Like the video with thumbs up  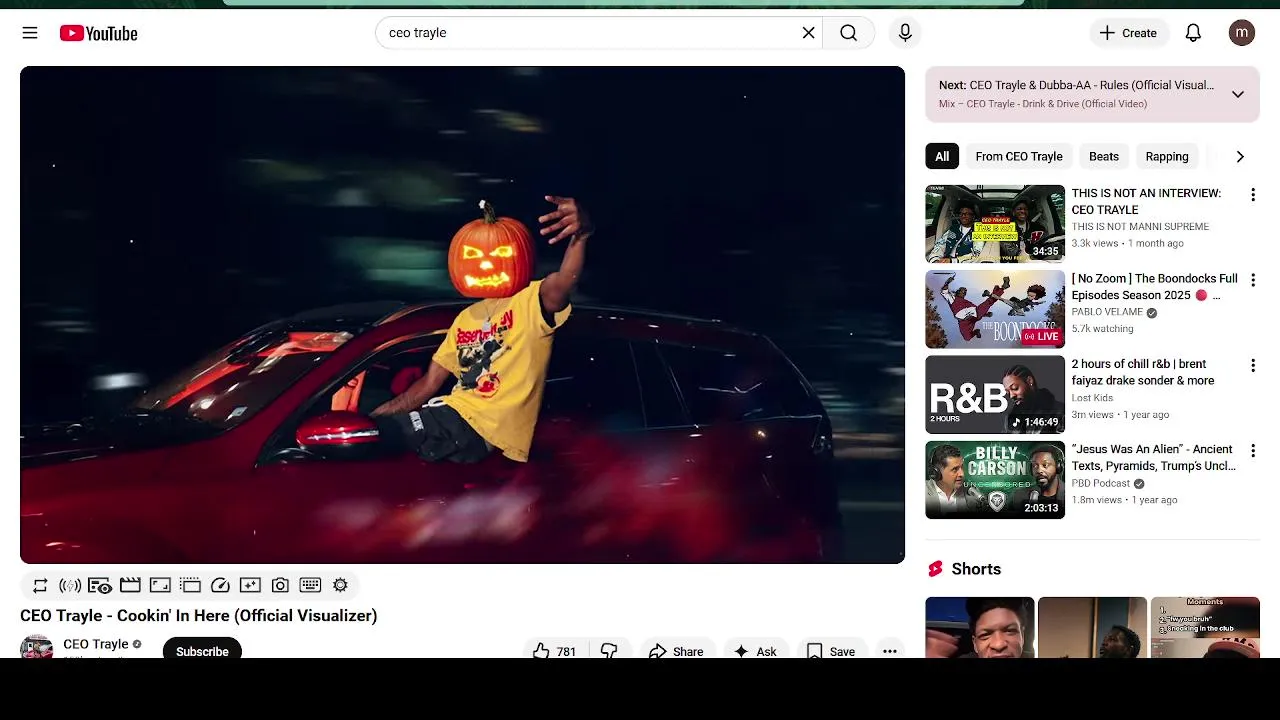point(554,649)
